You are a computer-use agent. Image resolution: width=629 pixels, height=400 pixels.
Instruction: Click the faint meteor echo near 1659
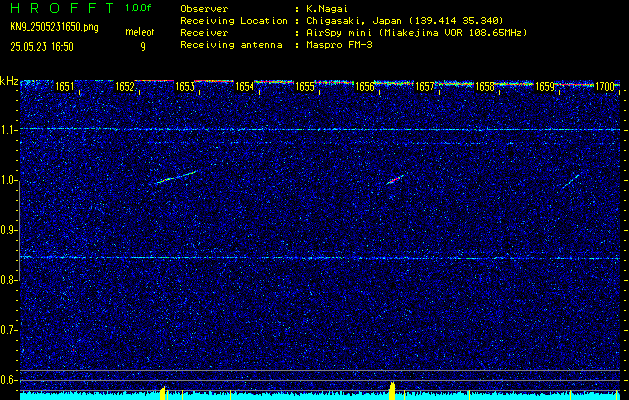570,181
